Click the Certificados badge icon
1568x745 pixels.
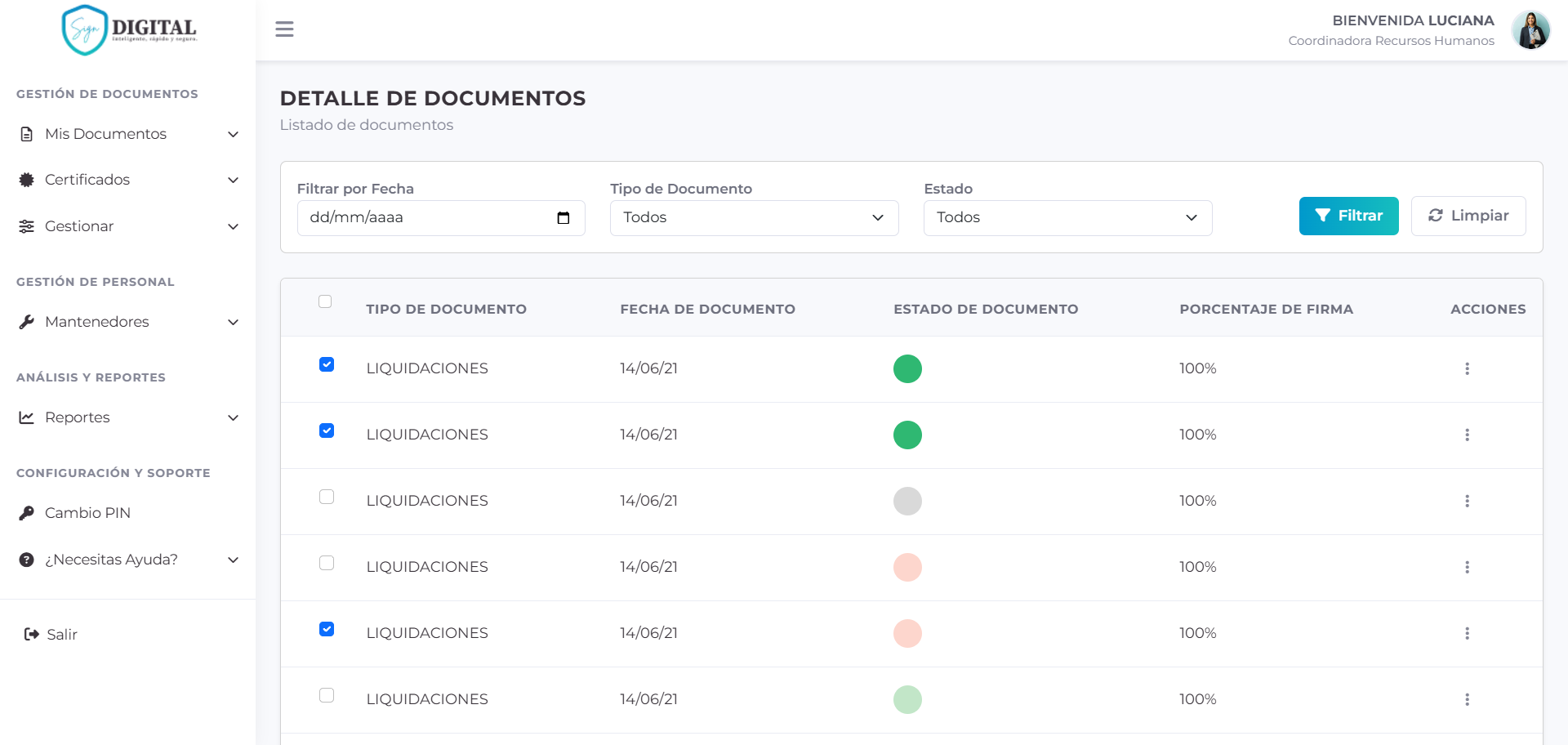coord(27,180)
